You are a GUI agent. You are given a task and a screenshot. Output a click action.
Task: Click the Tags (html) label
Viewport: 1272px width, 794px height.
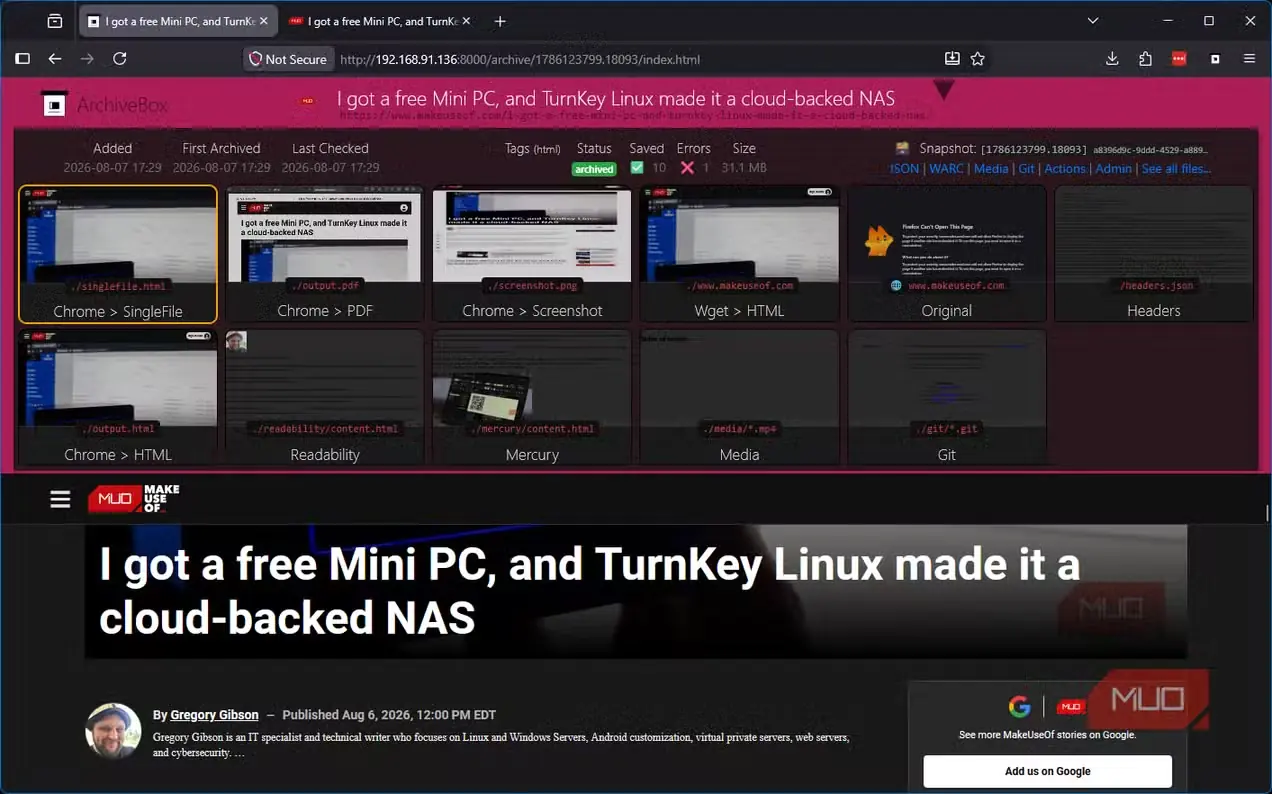(x=533, y=148)
